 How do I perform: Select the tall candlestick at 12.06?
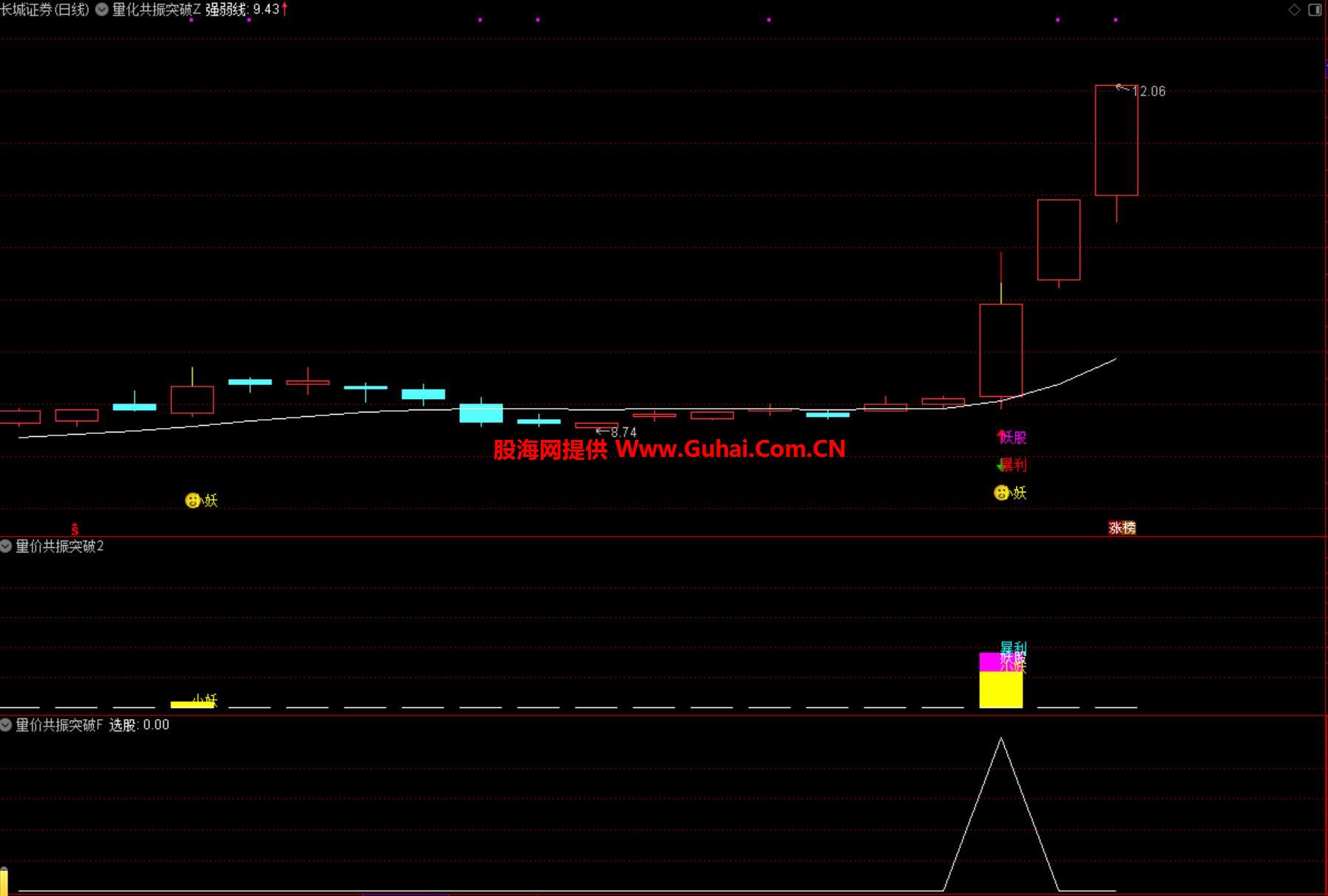coord(1116,141)
